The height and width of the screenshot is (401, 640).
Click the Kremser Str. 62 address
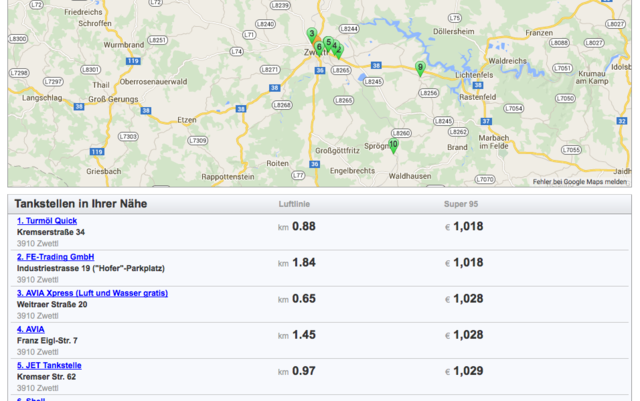(x=46, y=377)
